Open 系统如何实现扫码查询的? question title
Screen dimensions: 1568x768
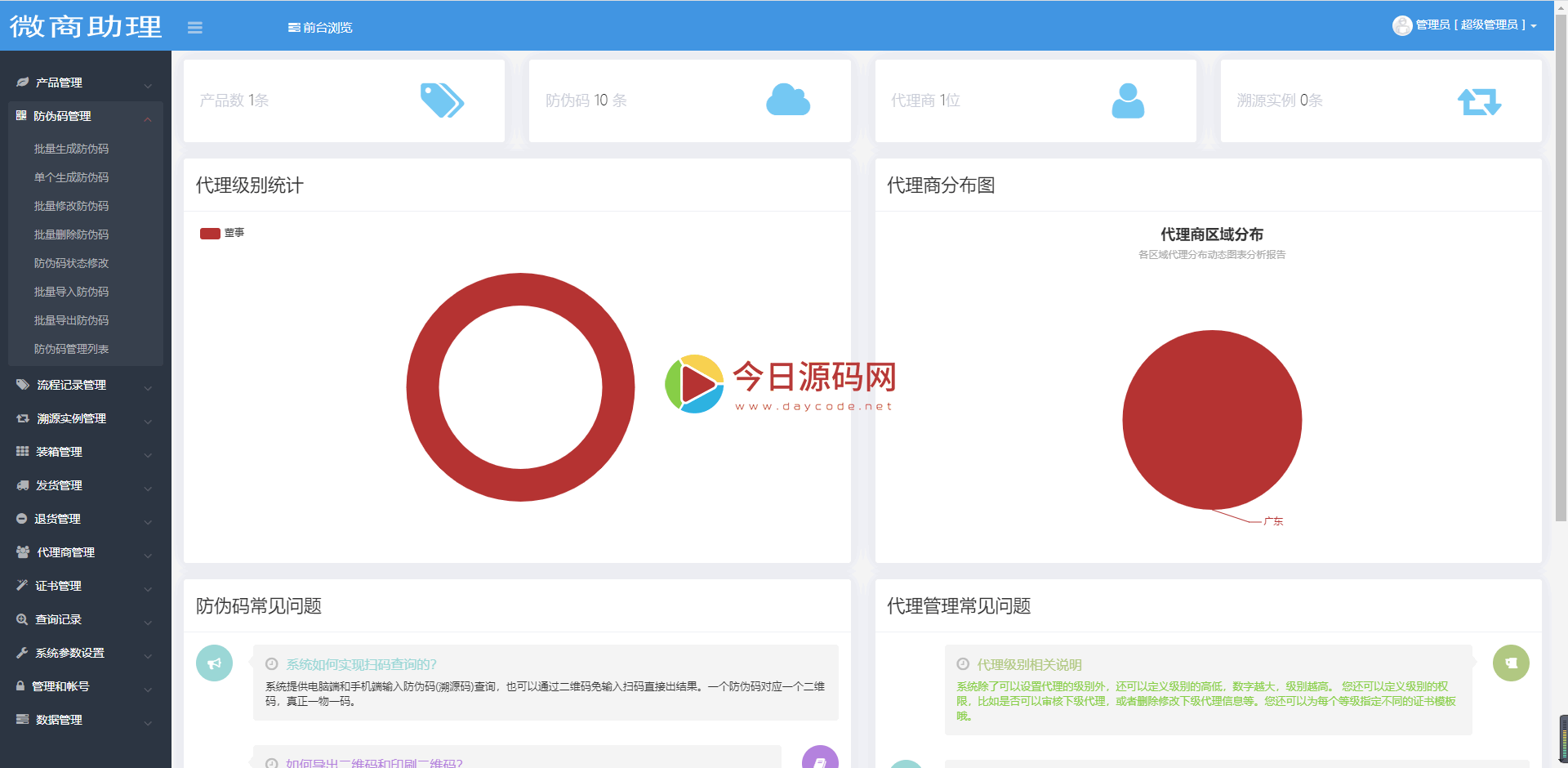(361, 664)
